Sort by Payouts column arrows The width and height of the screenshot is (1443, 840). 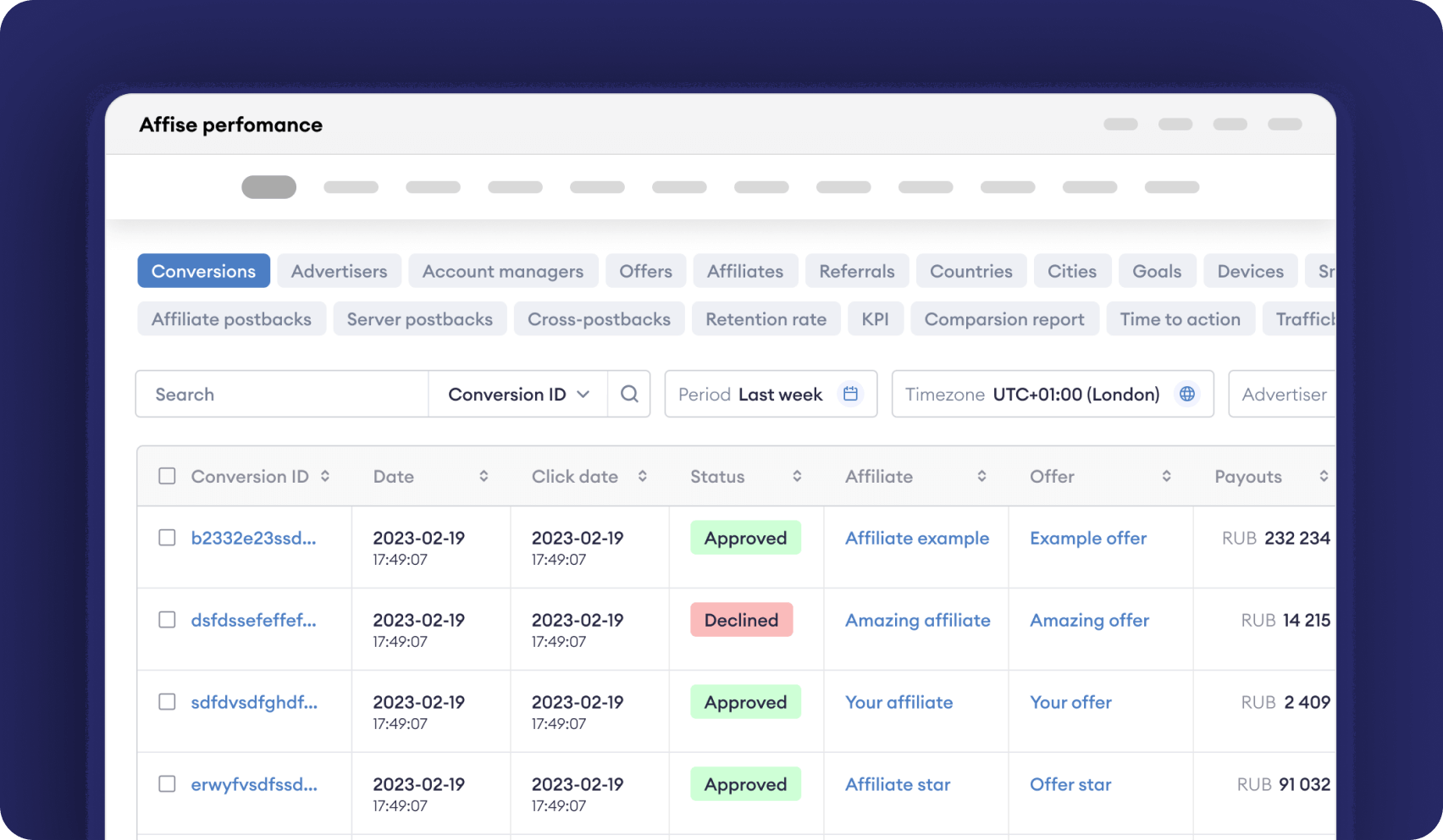[1324, 477]
